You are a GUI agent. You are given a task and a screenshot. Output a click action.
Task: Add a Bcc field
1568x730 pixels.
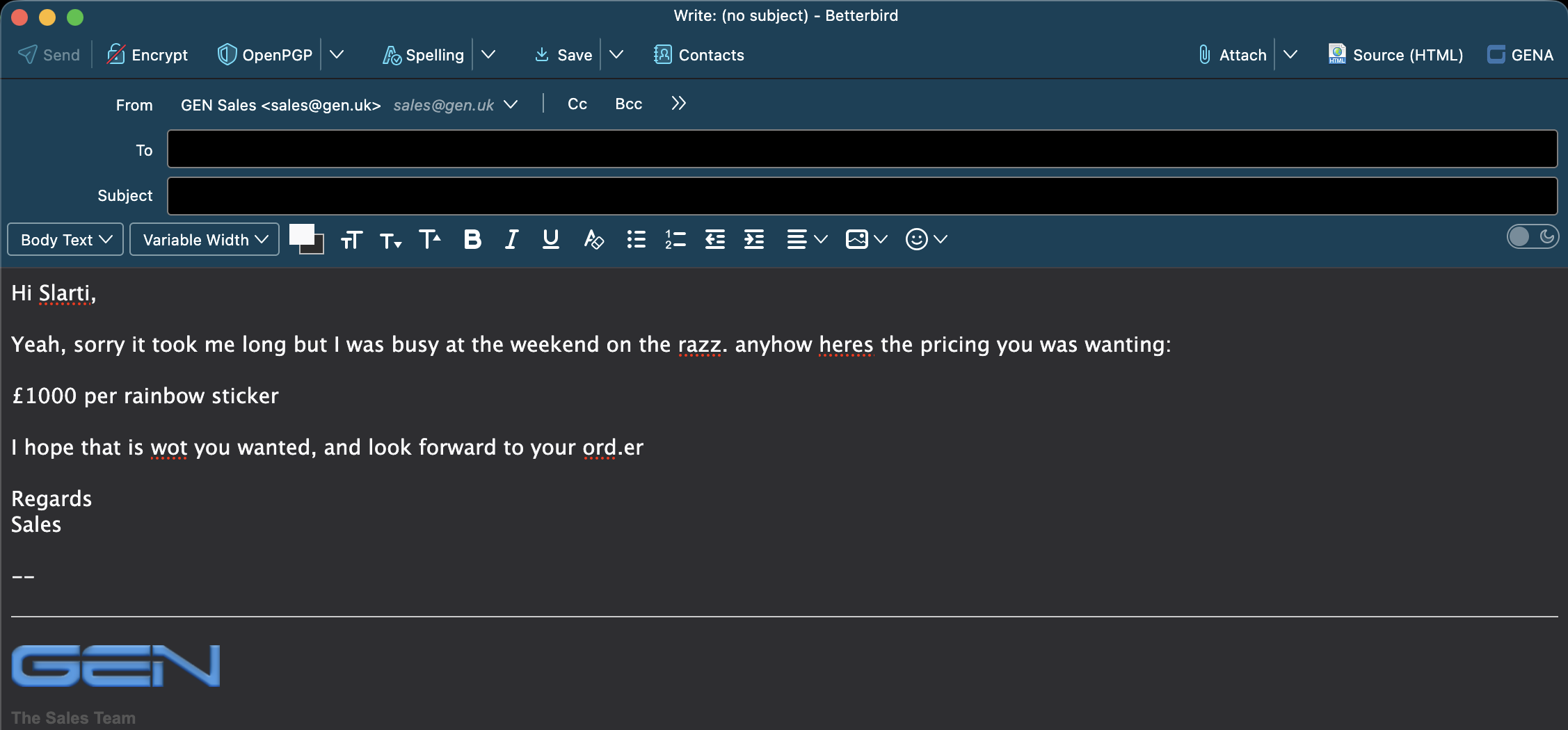[x=629, y=104]
